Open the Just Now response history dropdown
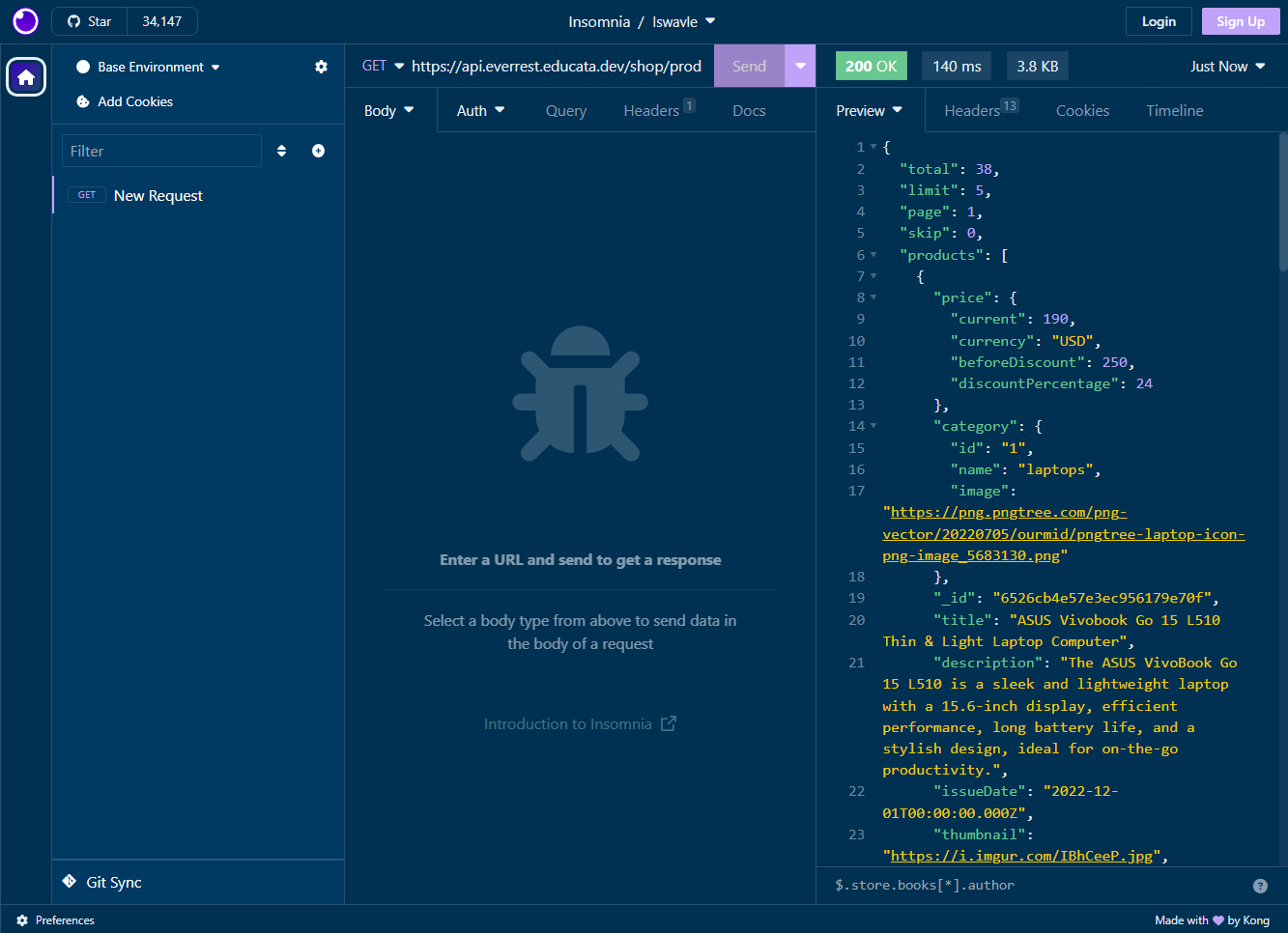1288x933 pixels. (x=1227, y=66)
